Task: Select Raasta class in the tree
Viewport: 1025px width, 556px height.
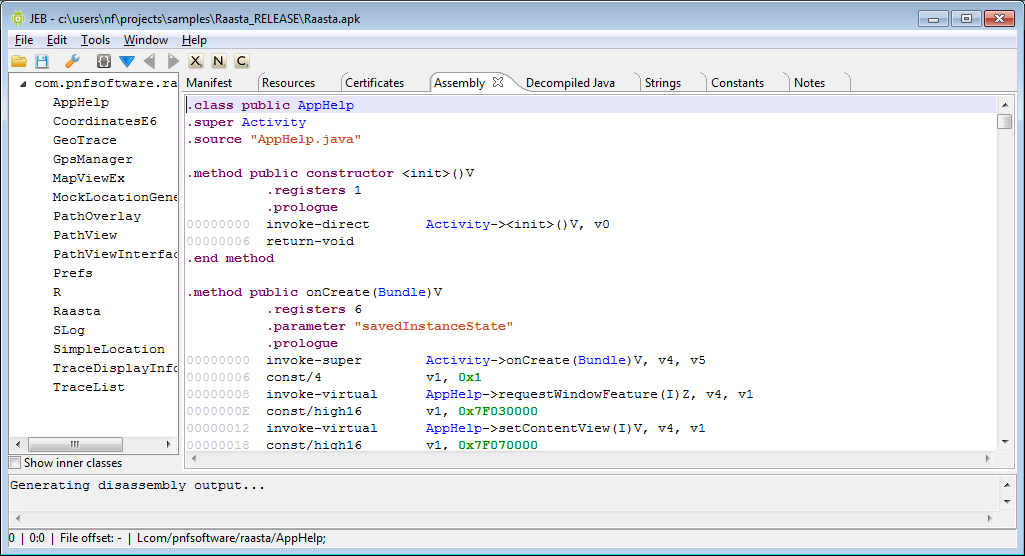Action: click(x=76, y=311)
